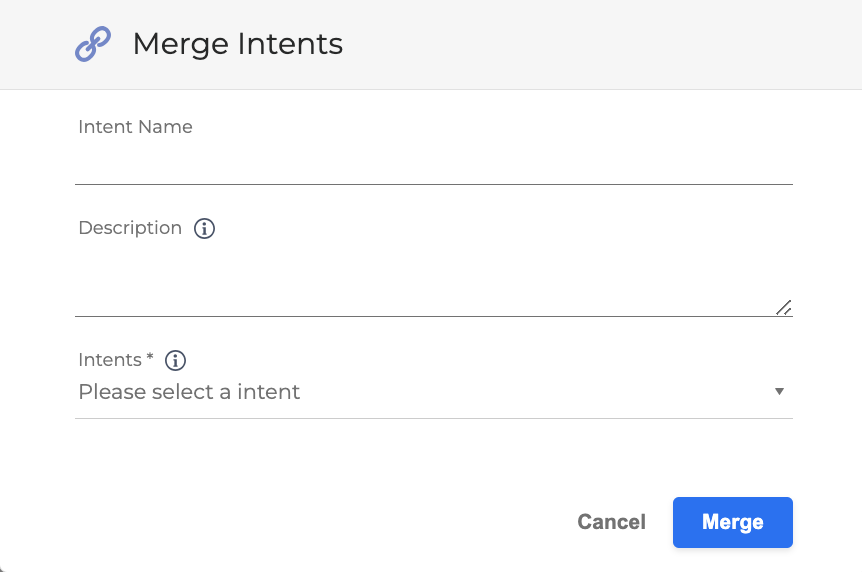
Task: Click the empty footer area left of Cancel
Action: coord(300,522)
